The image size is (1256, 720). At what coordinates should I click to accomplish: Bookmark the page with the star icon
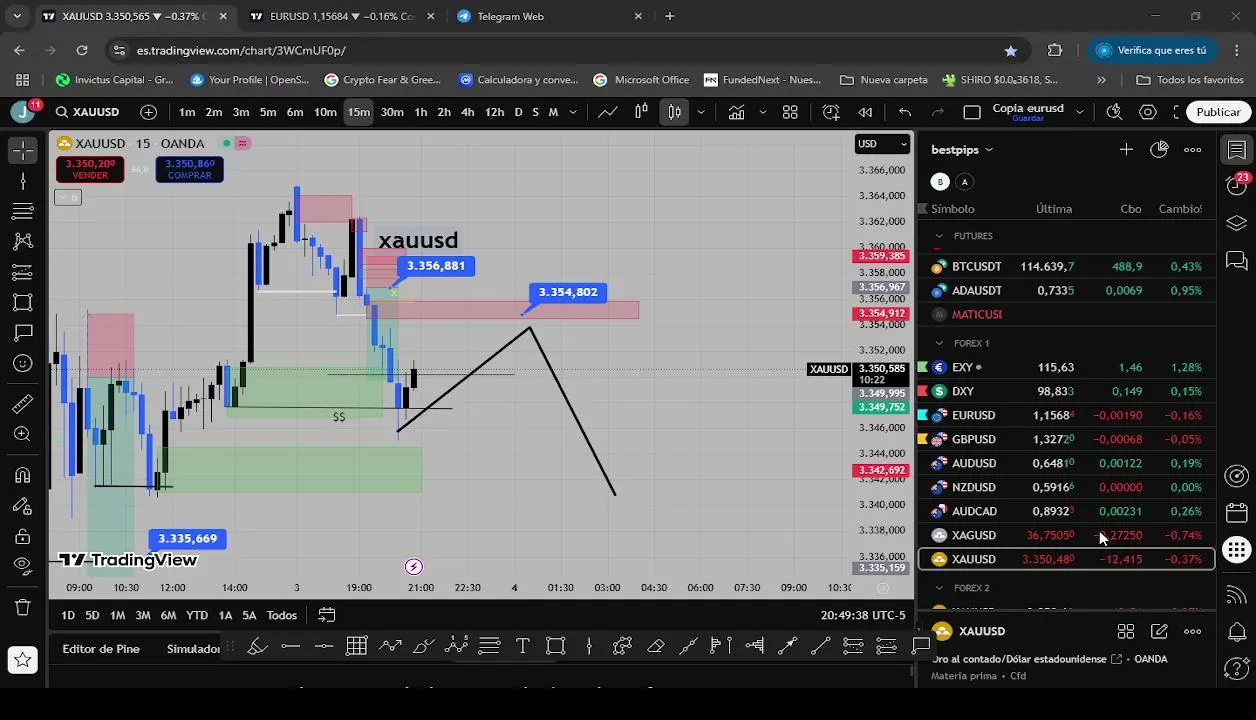click(x=1011, y=50)
